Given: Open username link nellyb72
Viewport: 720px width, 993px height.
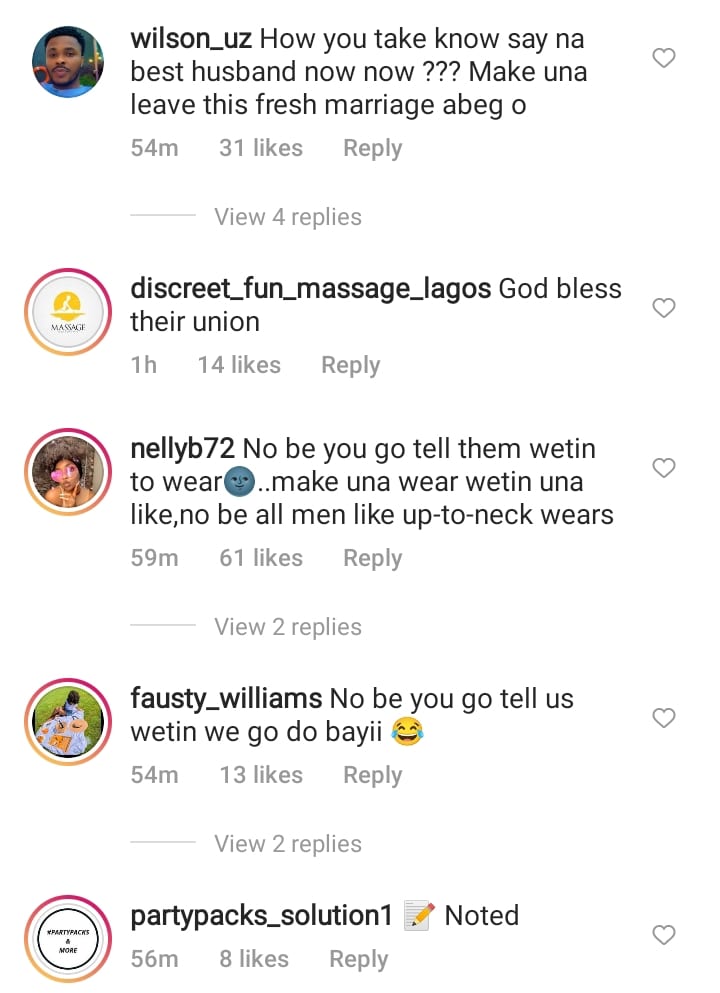Looking at the screenshot, I should click(x=184, y=448).
